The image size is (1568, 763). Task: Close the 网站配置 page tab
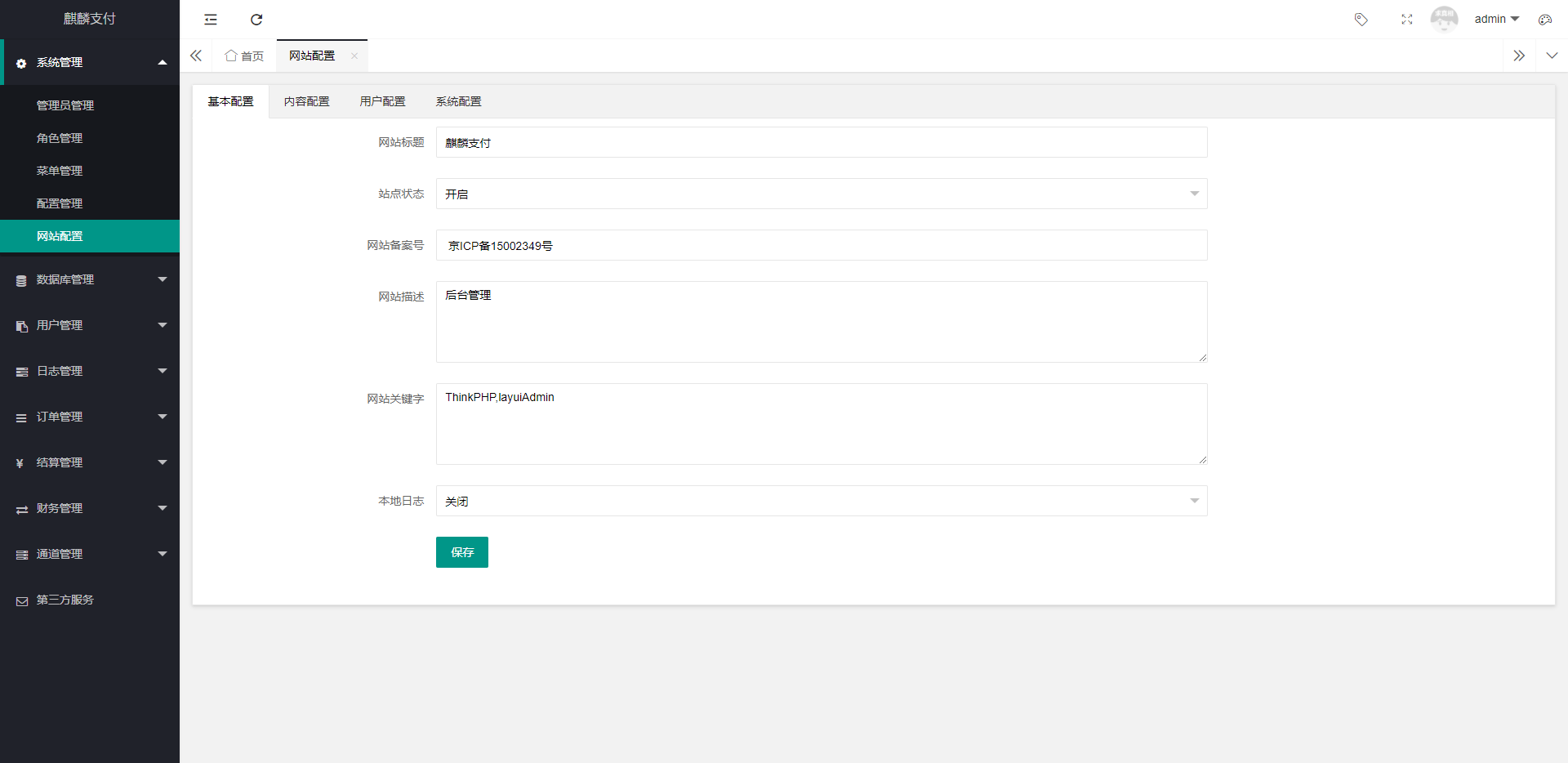(354, 56)
